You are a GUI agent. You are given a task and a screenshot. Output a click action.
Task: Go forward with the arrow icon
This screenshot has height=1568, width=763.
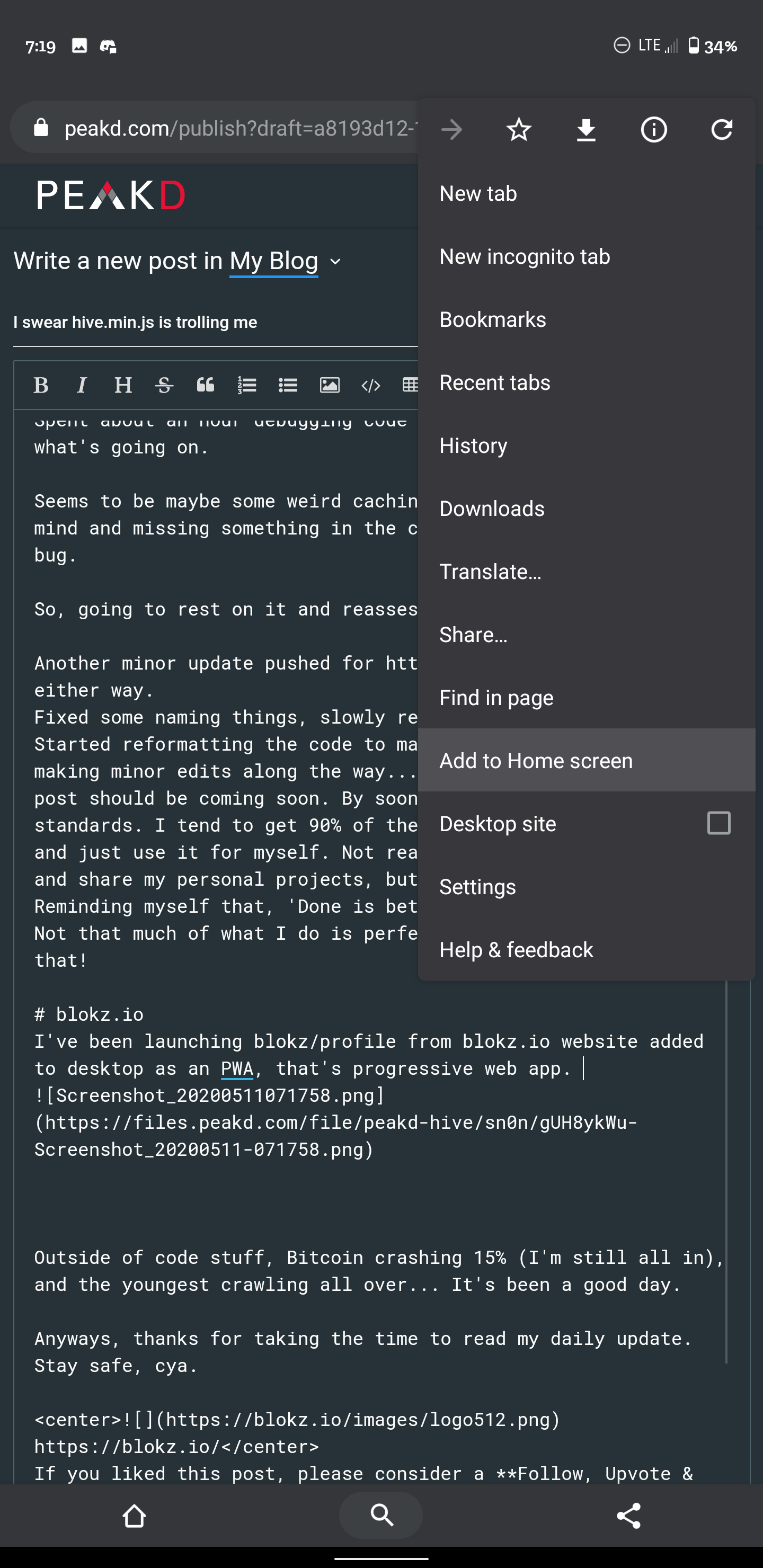452,130
